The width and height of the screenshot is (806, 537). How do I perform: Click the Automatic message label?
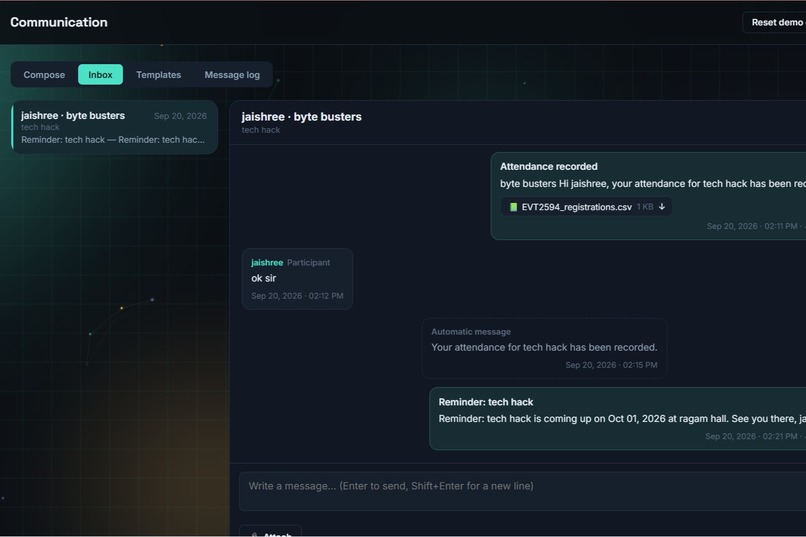click(471, 332)
